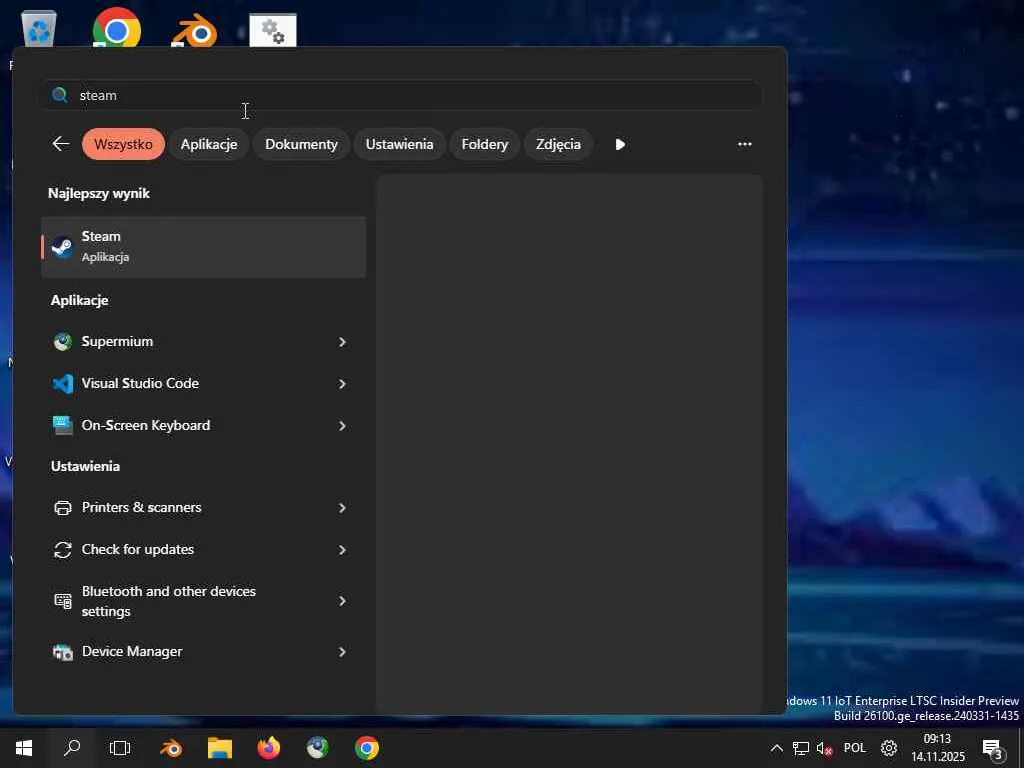Launch Blender from the taskbar
This screenshot has width=1024, height=768.
[x=171, y=748]
